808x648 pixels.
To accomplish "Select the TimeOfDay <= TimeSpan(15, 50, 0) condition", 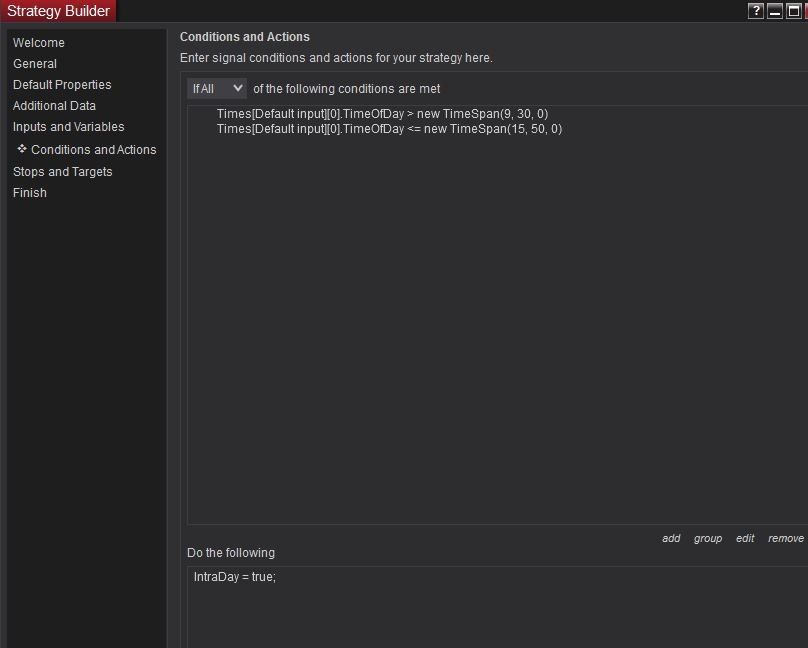I will point(389,129).
